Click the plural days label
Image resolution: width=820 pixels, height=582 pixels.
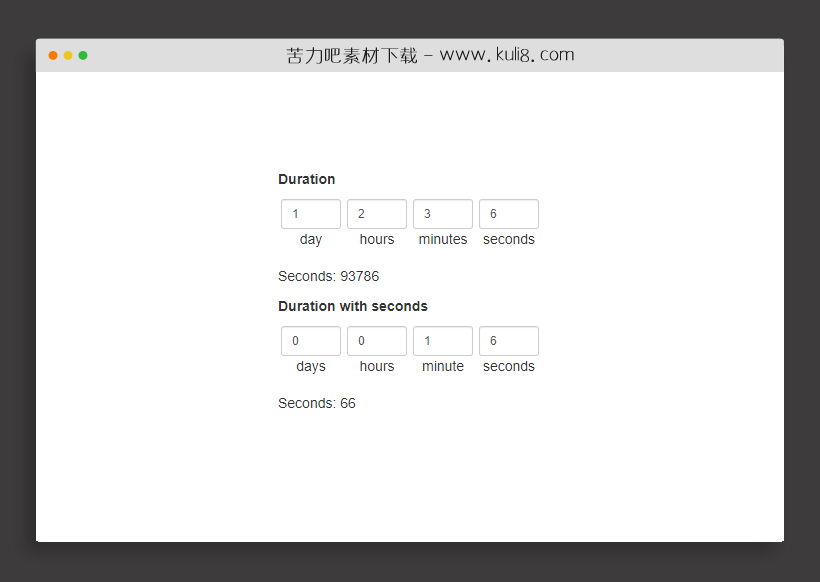point(310,367)
